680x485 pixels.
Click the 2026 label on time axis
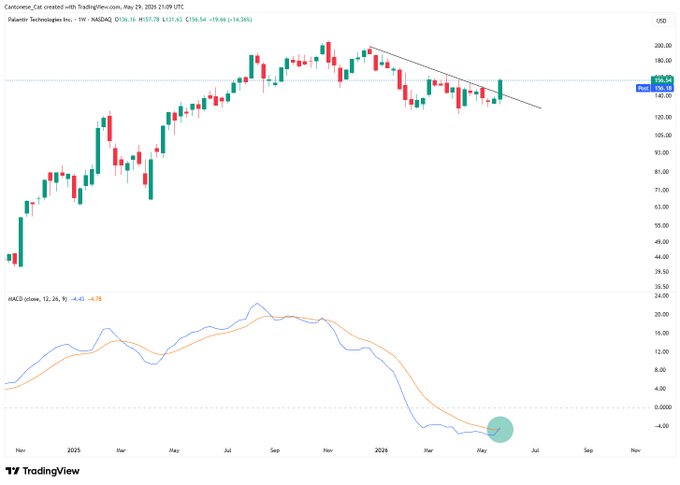381,450
